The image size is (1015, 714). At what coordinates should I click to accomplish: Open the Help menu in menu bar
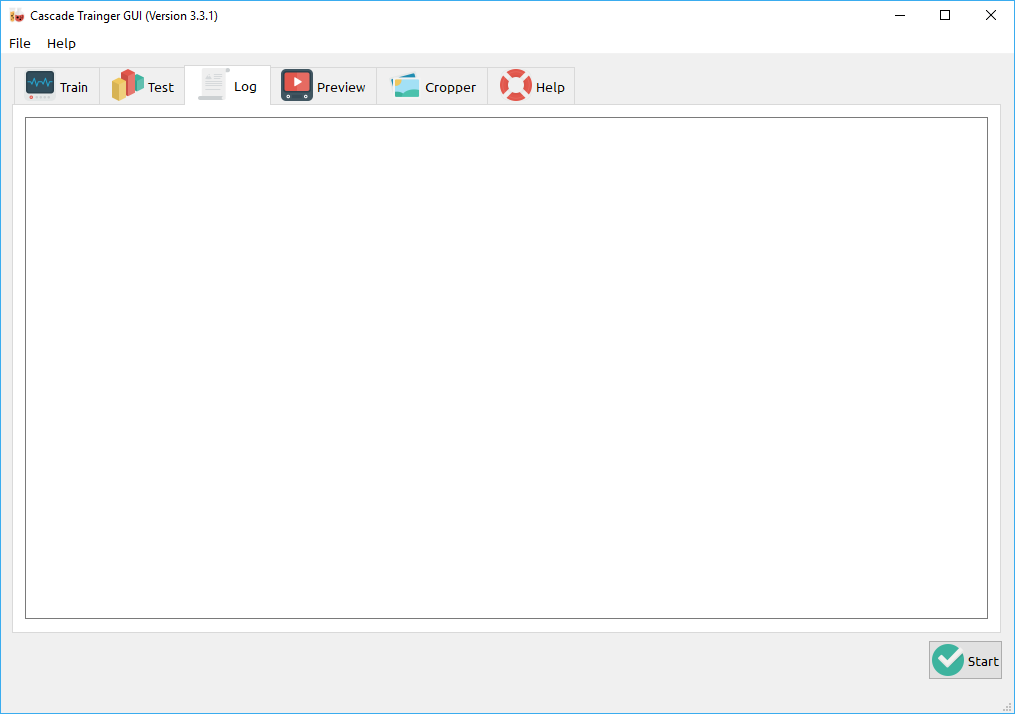pos(61,43)
